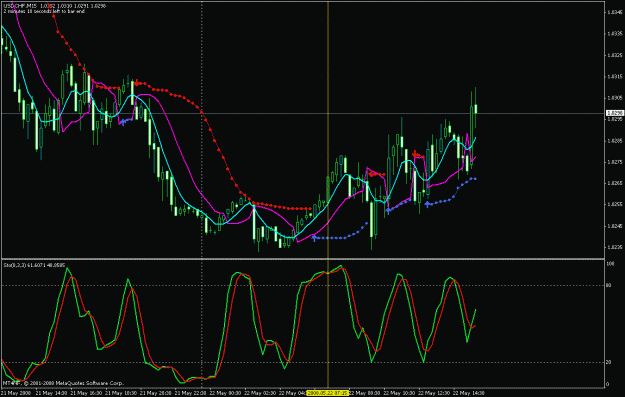Click the 1.0265 price axis label
This screenshot has width=625, height=397.
coord(614,183)
